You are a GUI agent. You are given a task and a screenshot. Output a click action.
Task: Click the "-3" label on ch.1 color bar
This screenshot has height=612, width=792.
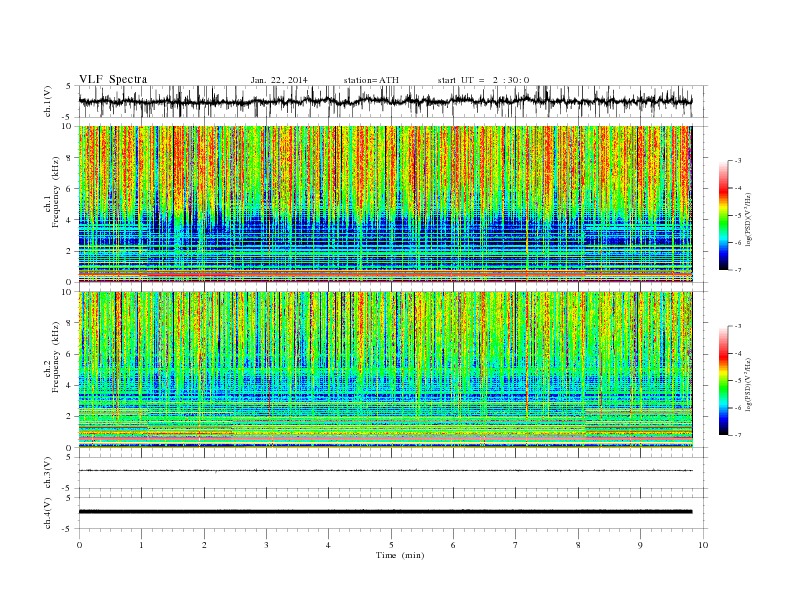[737, 161]
